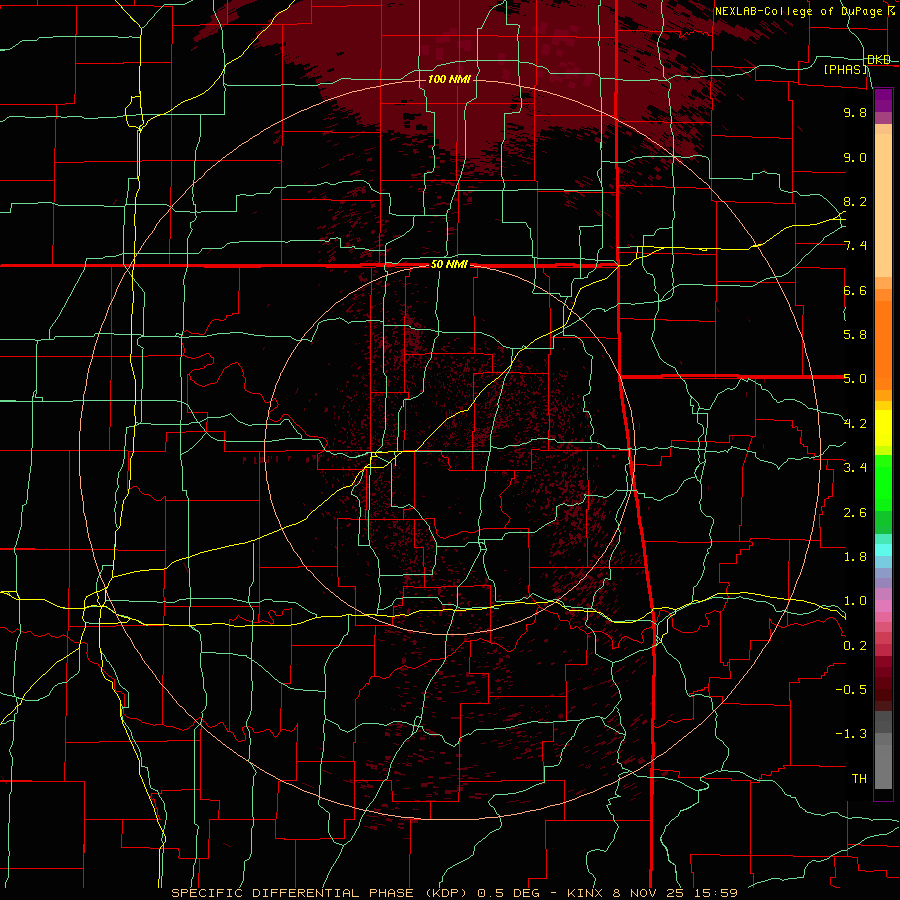Screen dimensions: 900x900
Task: Click the [PHAS] units label
Action: (845, 70)
